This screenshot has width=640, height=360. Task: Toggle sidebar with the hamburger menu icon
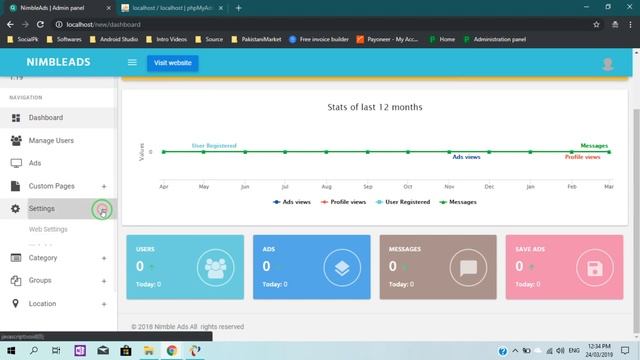(132, 62)
